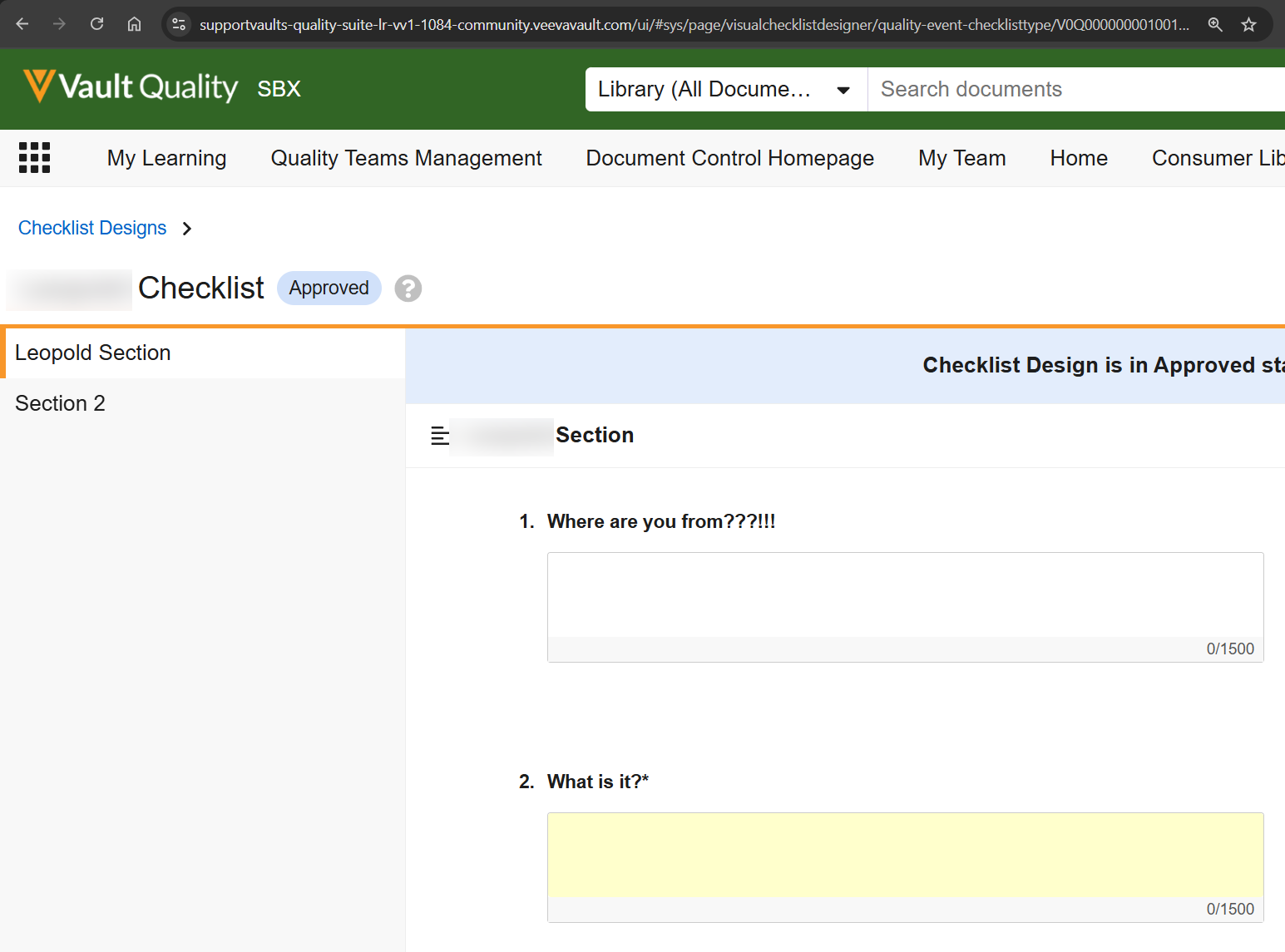Reload the page with the refresh icon
Screen dimensions: 1285x952
click(96, 24)
